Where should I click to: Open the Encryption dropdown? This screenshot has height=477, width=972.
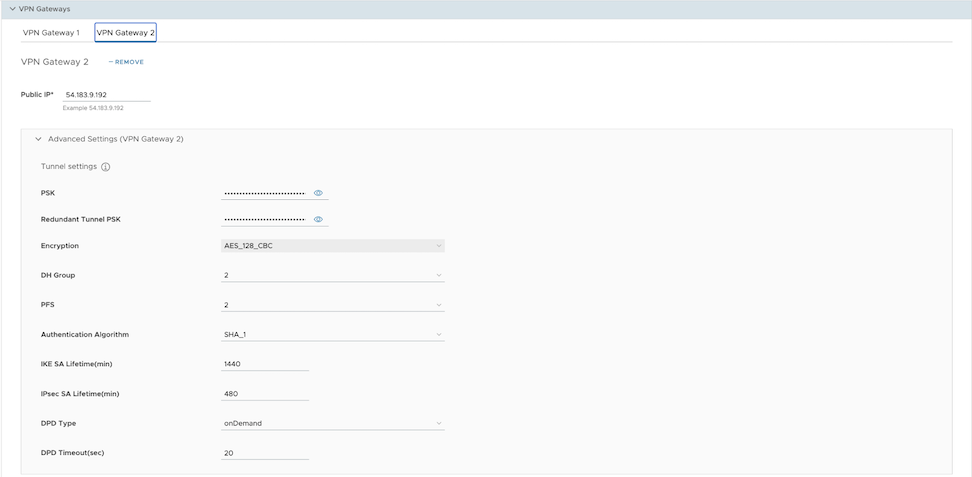tap(332, 246)
